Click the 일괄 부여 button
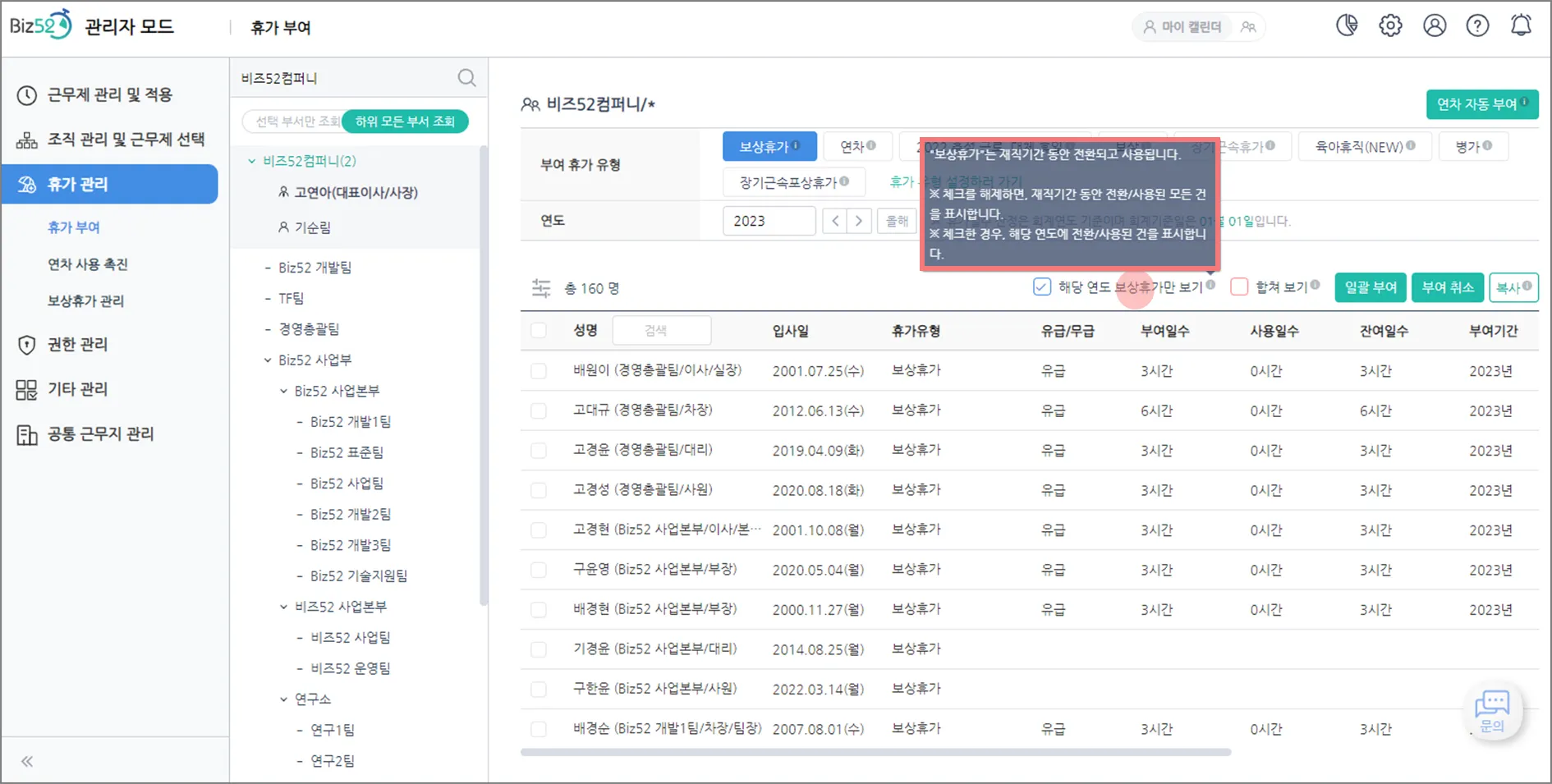This screenshot has height=784, width=1552. [1371, 287]
